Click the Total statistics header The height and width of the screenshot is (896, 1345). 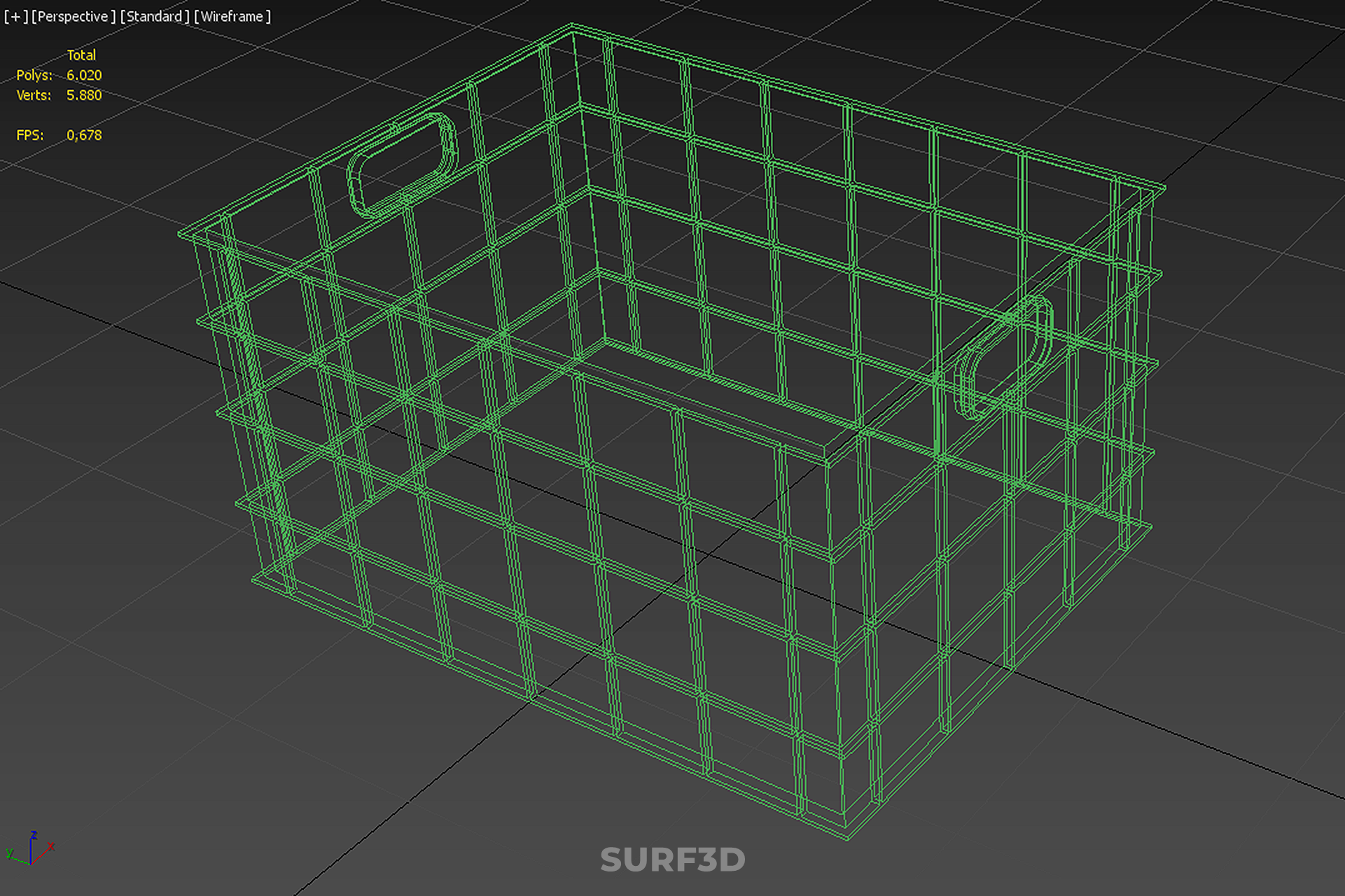tap(81, 55)
